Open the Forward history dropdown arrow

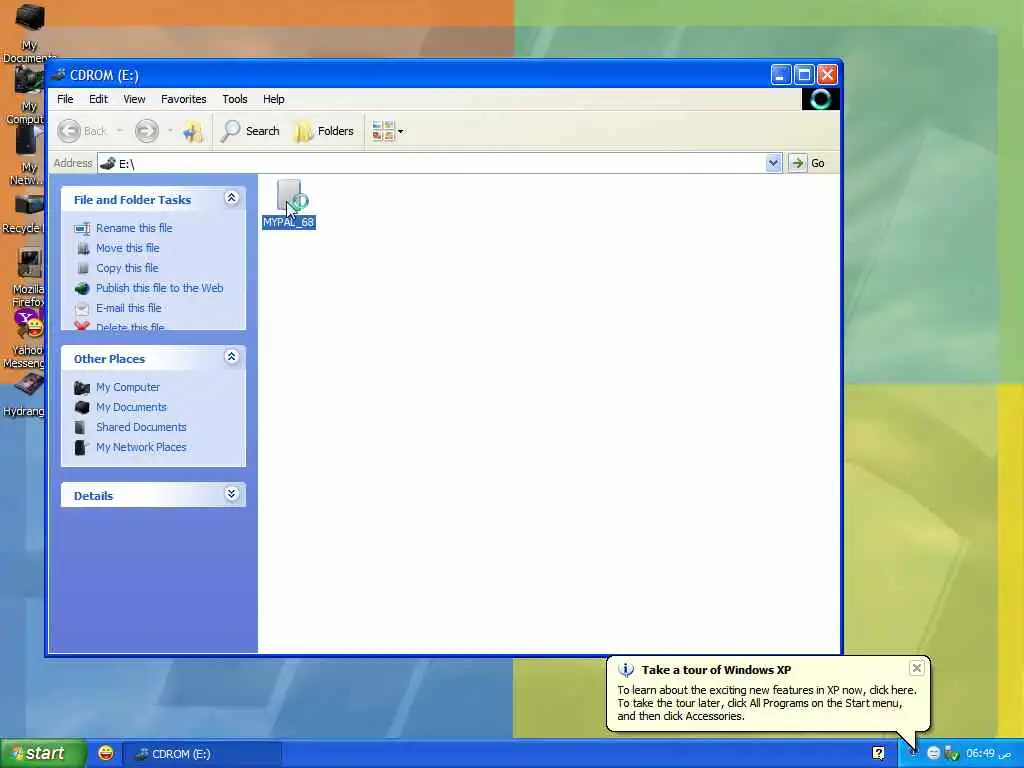(x=170, y=131)
